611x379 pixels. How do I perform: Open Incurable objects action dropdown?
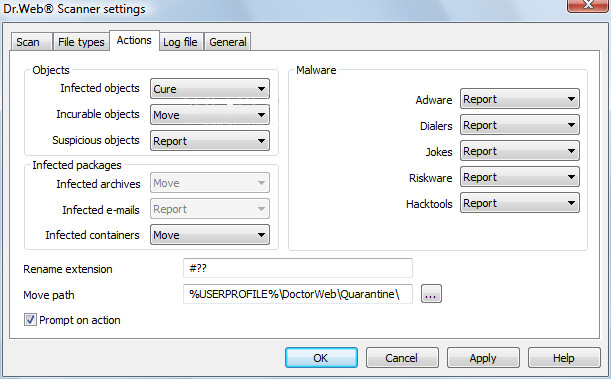pyautogui.click(x=210, y=115)
